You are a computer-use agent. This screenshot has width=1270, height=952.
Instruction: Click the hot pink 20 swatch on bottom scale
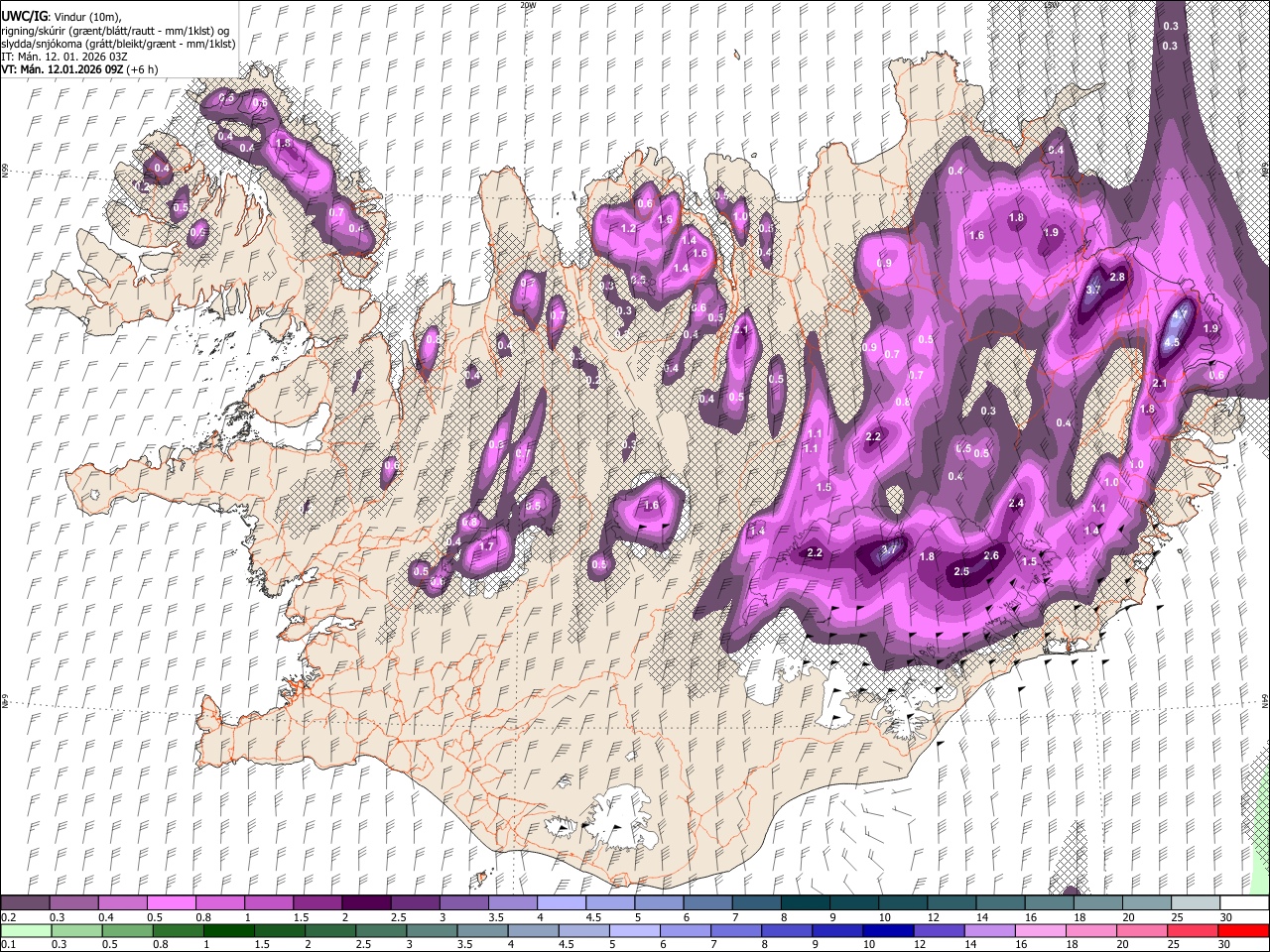point(1142,930)
